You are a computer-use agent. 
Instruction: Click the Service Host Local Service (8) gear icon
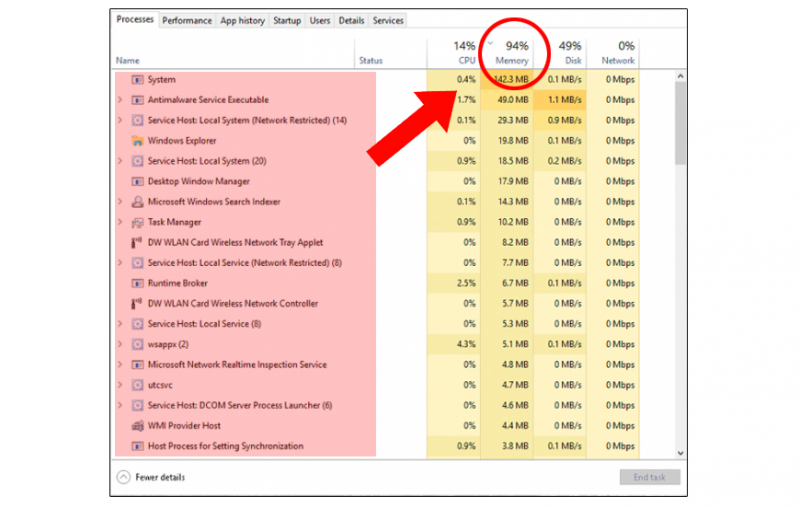pyautogui.click(x=137, y=324)
